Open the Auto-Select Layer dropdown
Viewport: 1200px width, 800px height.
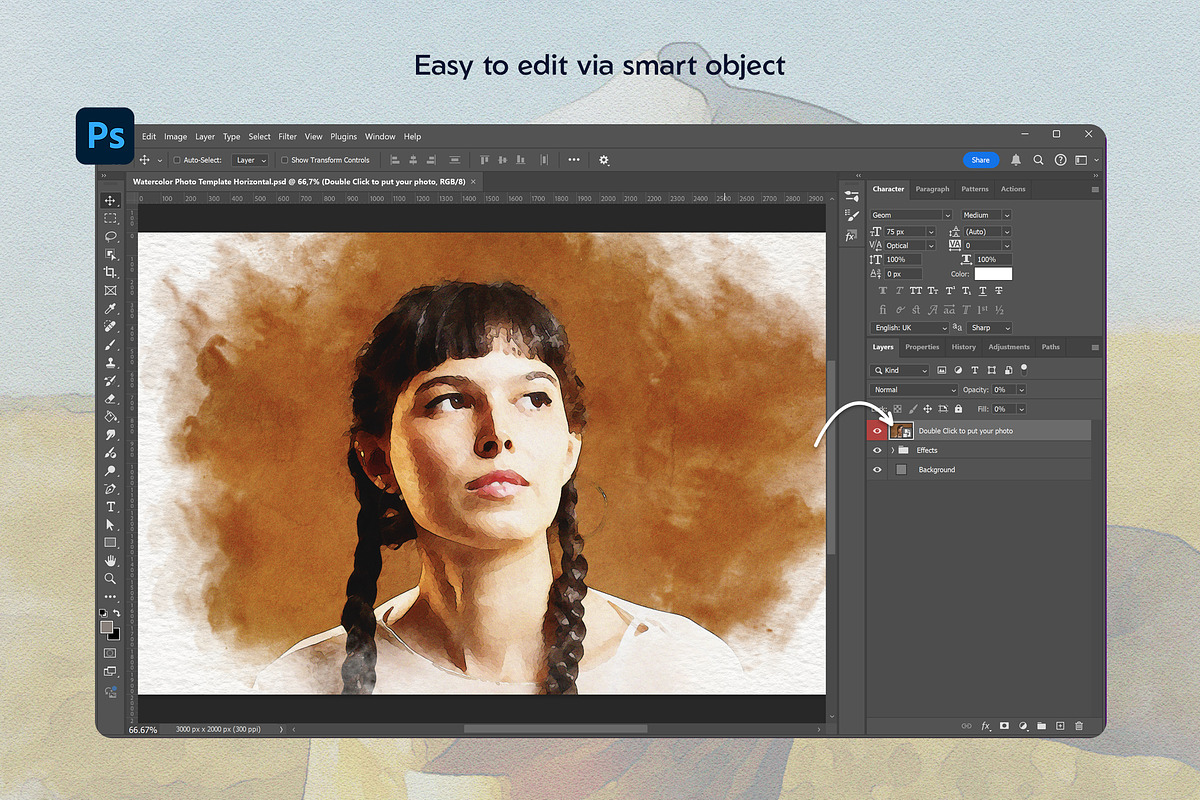pos(251,160)
